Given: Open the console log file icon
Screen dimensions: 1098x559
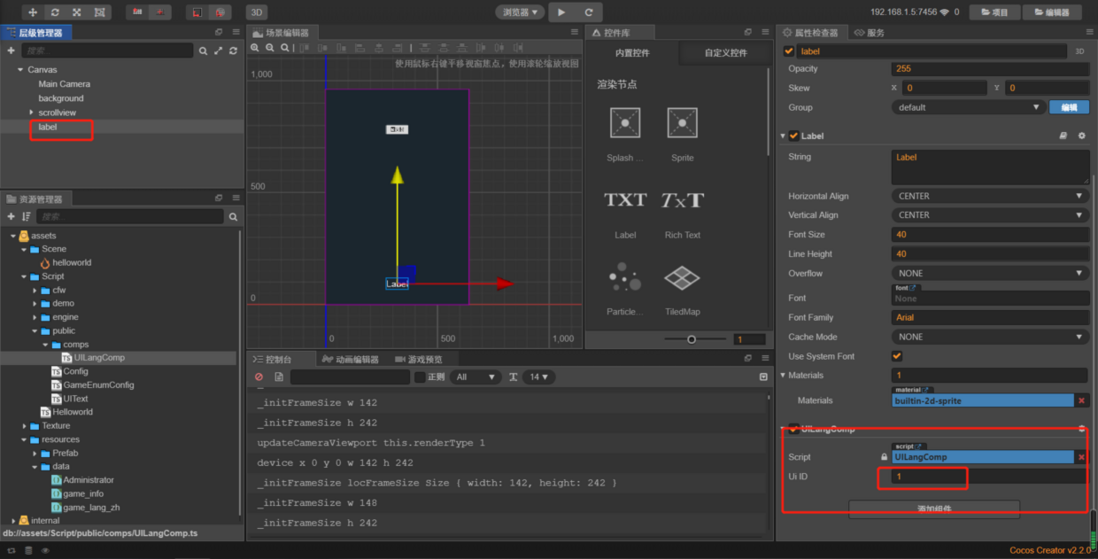Looking at the screenshot, I should click(279, 377).
